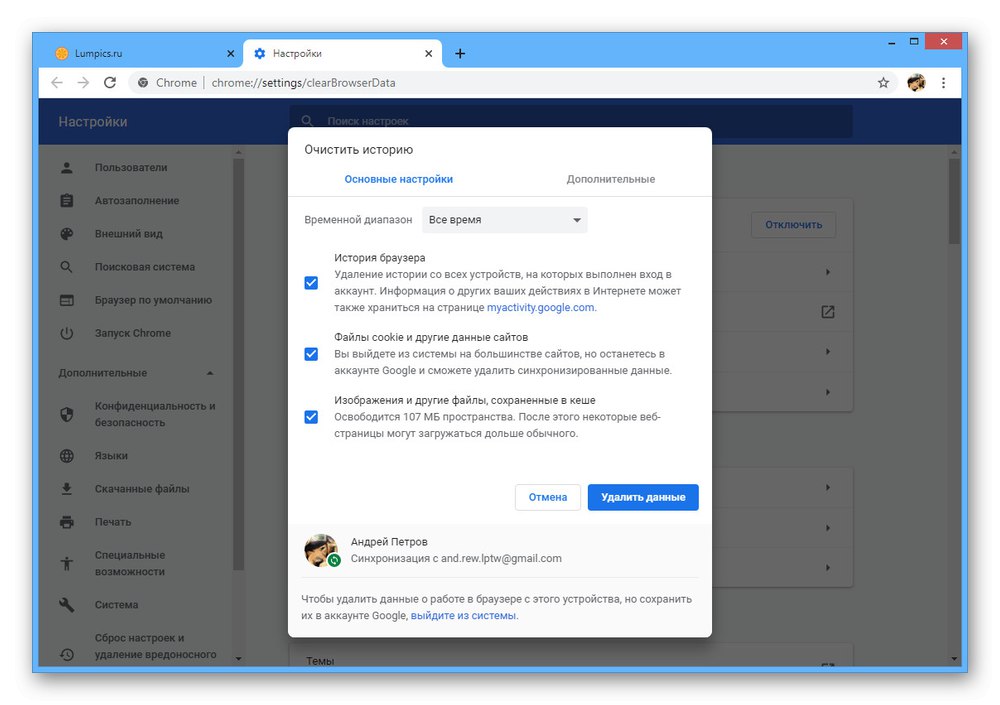Click the Скачанные файлы download icon
Image resolution: width=1000 pixels, height=705 pixels.
[x=67, y=489]
